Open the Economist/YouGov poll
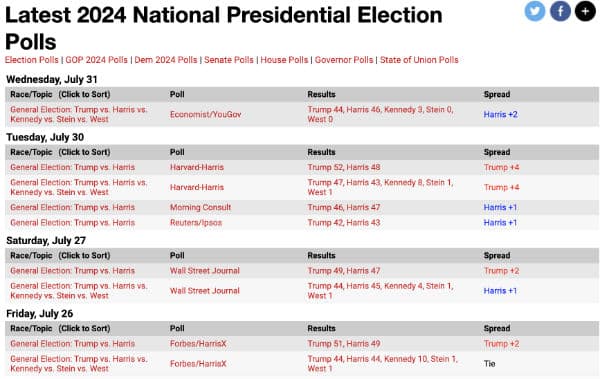This screenshot has width=600, height=379. coord(205,114)
